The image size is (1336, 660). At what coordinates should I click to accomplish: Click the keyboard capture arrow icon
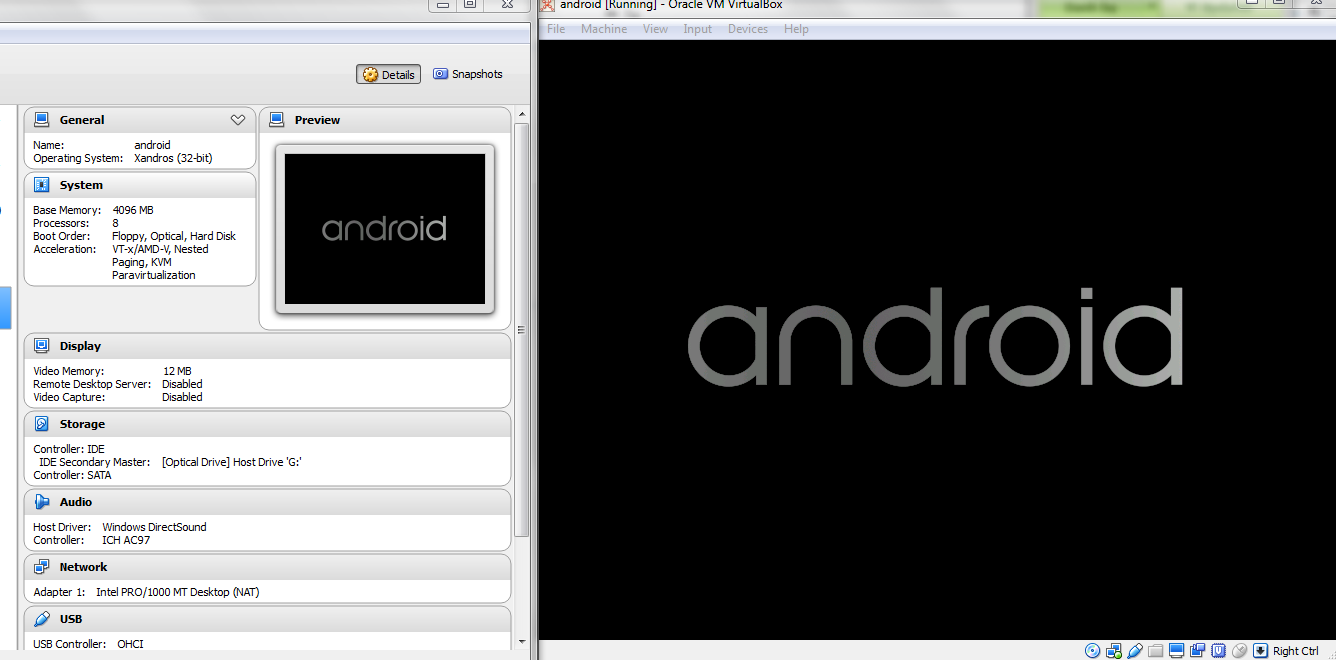(1260, 651)
